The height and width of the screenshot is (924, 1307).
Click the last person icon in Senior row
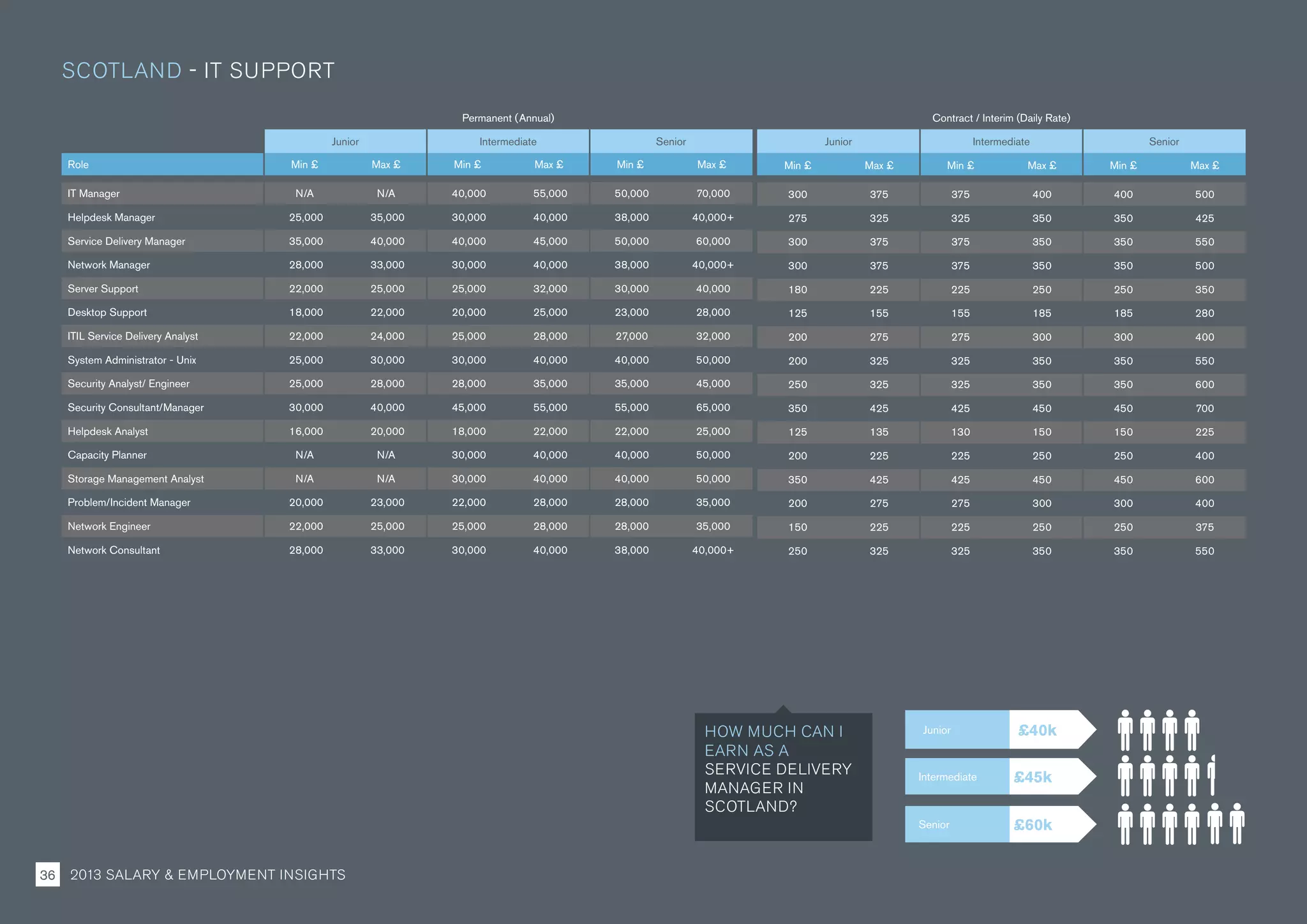coord(1237,824)
